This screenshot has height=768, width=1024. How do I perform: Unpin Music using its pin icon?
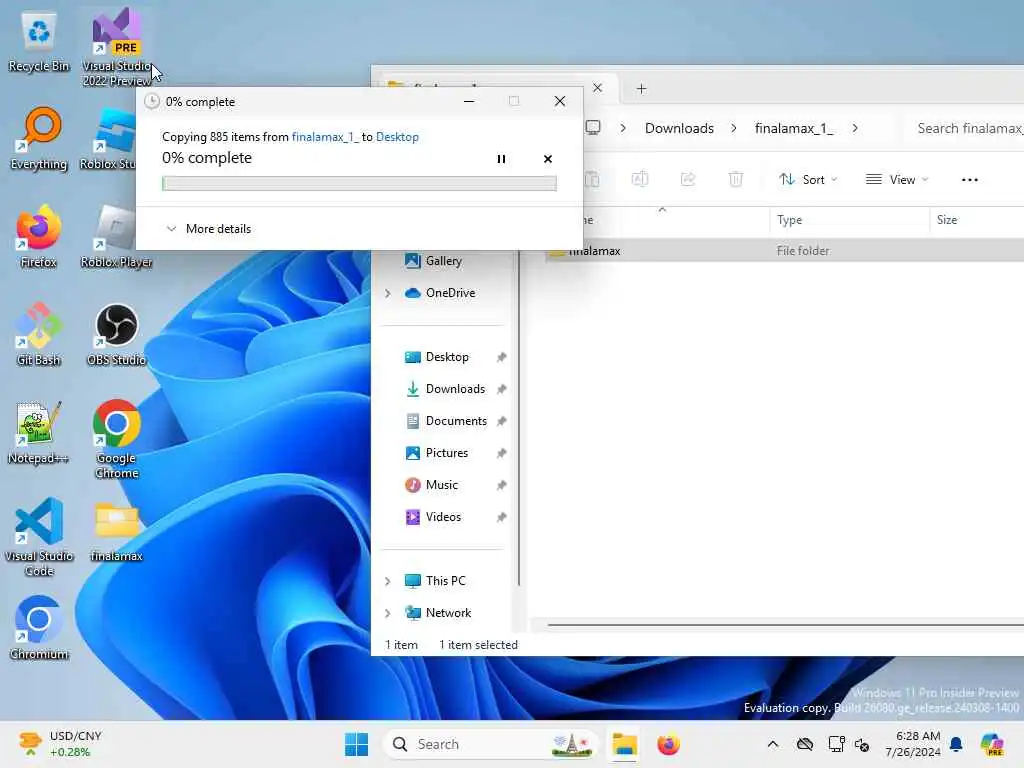point(501,485)
